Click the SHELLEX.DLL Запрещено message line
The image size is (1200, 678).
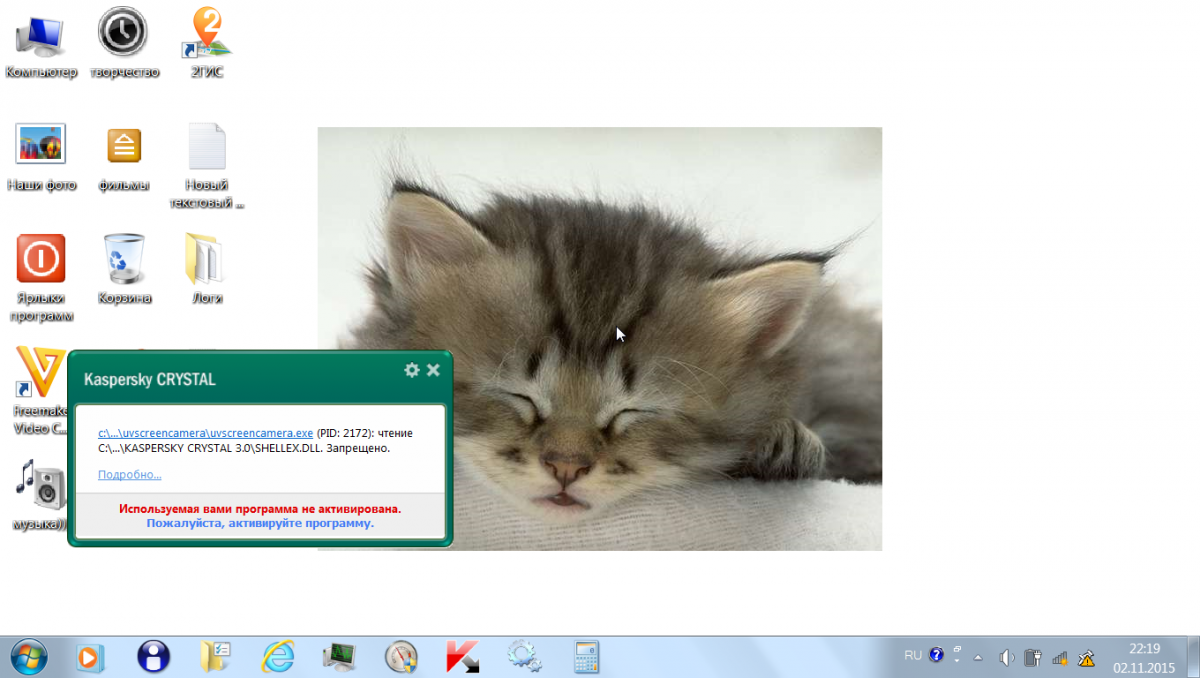(x=244, y=448)
